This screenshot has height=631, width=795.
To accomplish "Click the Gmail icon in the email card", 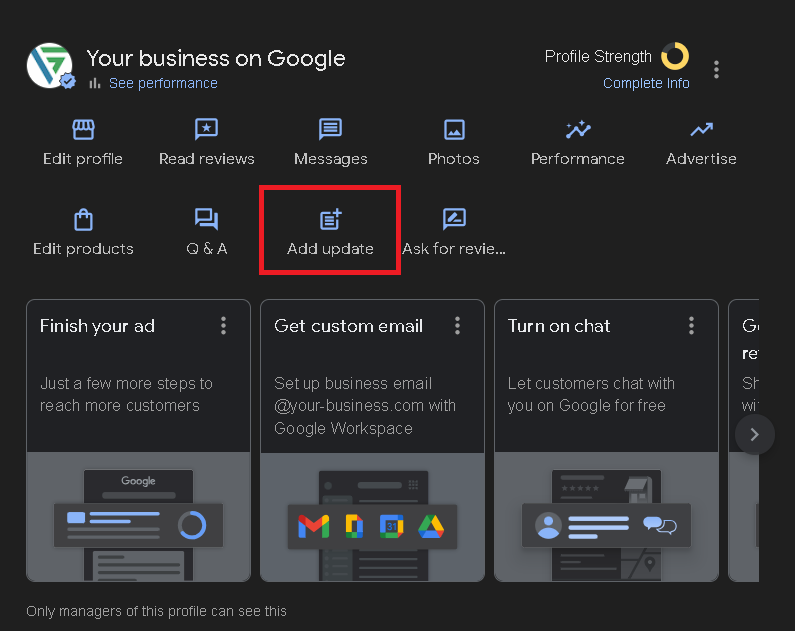I will tap(313, 526).
